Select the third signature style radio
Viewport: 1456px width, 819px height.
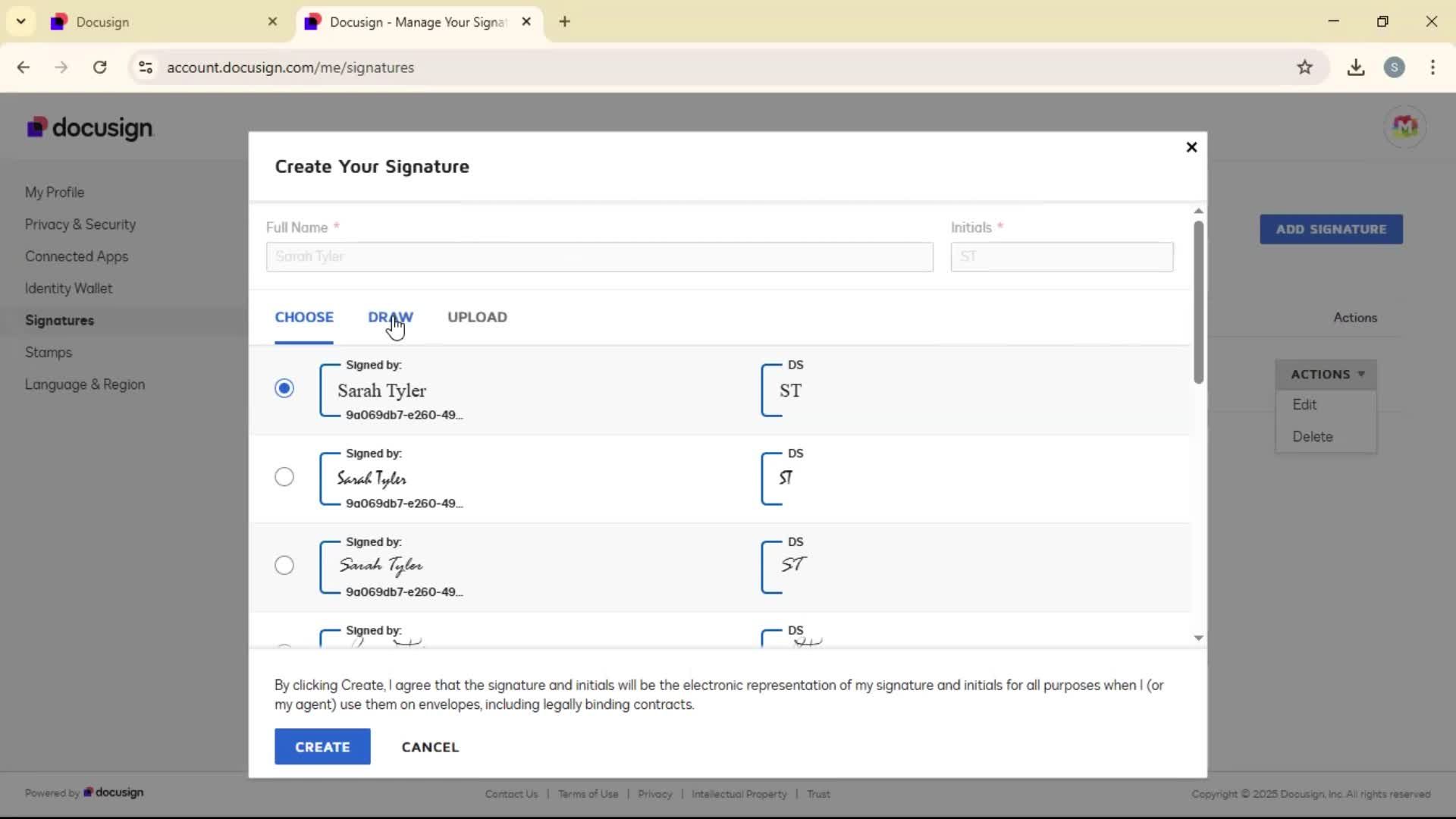(284, 566)
